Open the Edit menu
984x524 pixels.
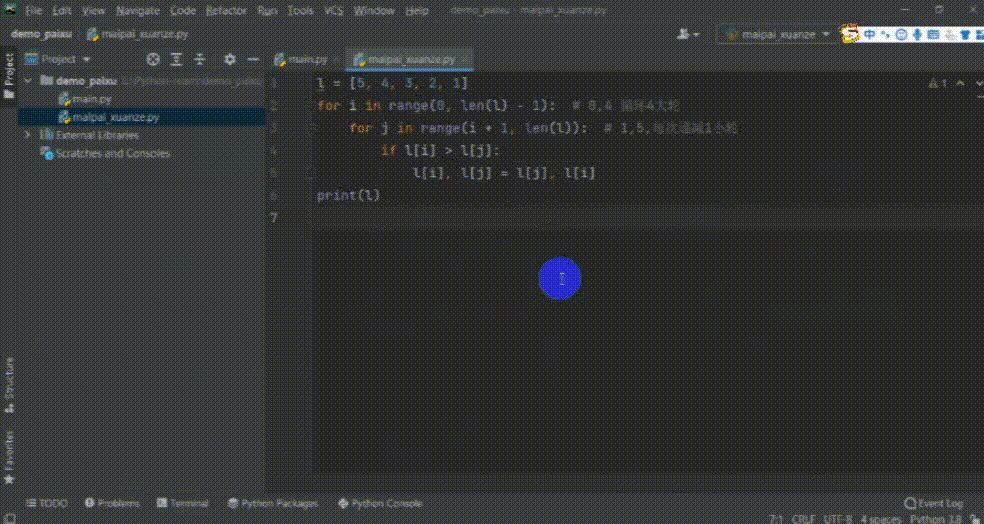click(x=62, y=11)
